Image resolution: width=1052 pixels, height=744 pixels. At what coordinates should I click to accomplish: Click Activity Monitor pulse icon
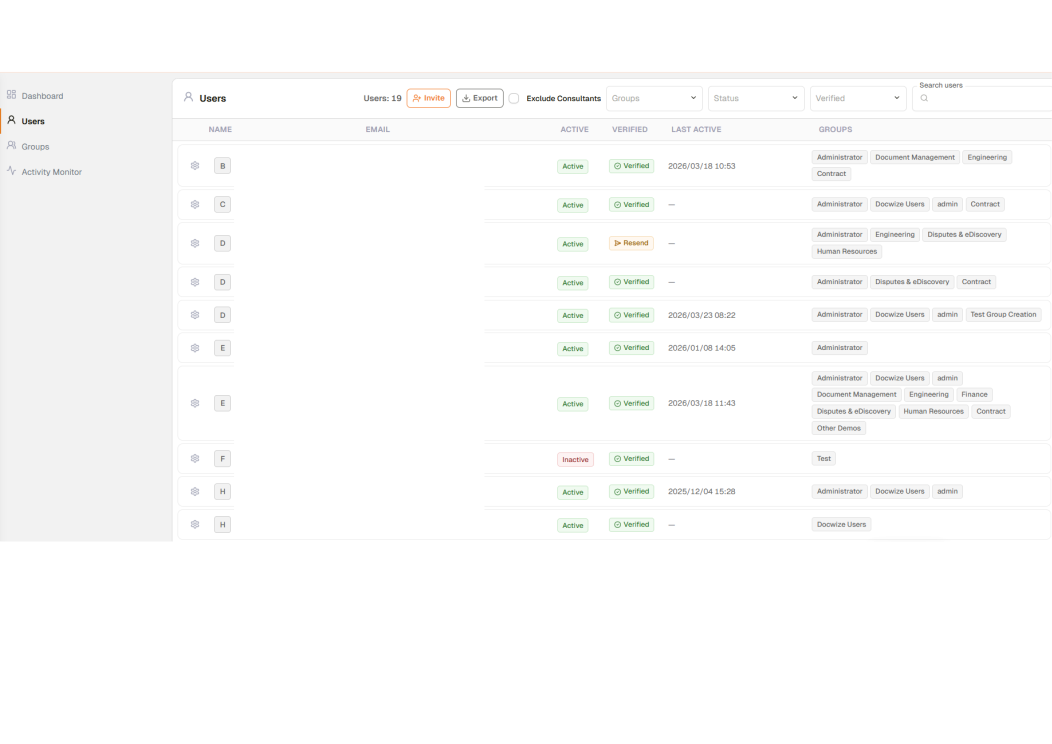(x=12, y=172)
